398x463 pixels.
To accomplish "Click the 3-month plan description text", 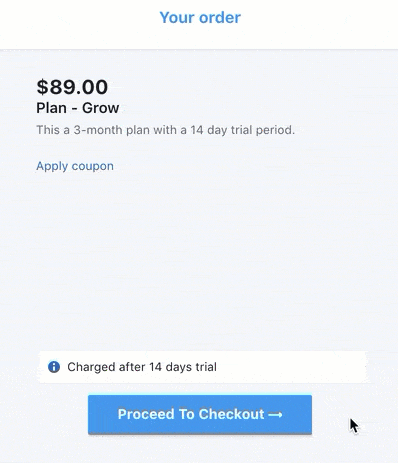I will 166,130.
